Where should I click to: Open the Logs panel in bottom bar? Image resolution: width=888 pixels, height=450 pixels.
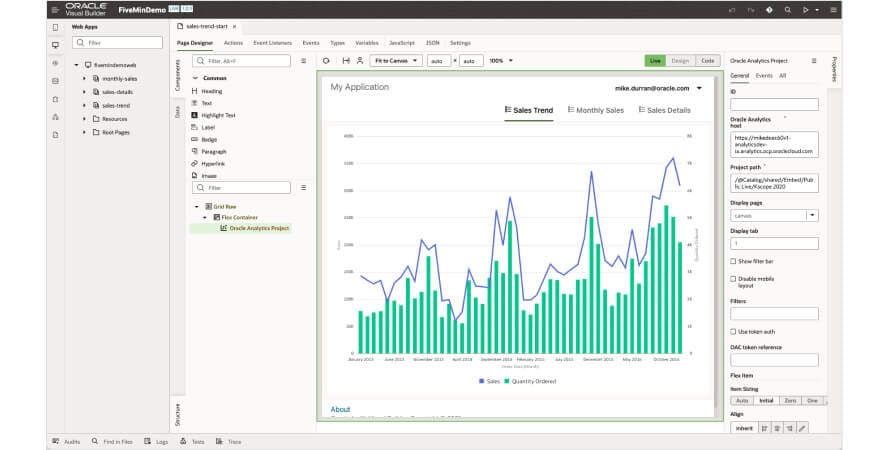tap(156, 441)
